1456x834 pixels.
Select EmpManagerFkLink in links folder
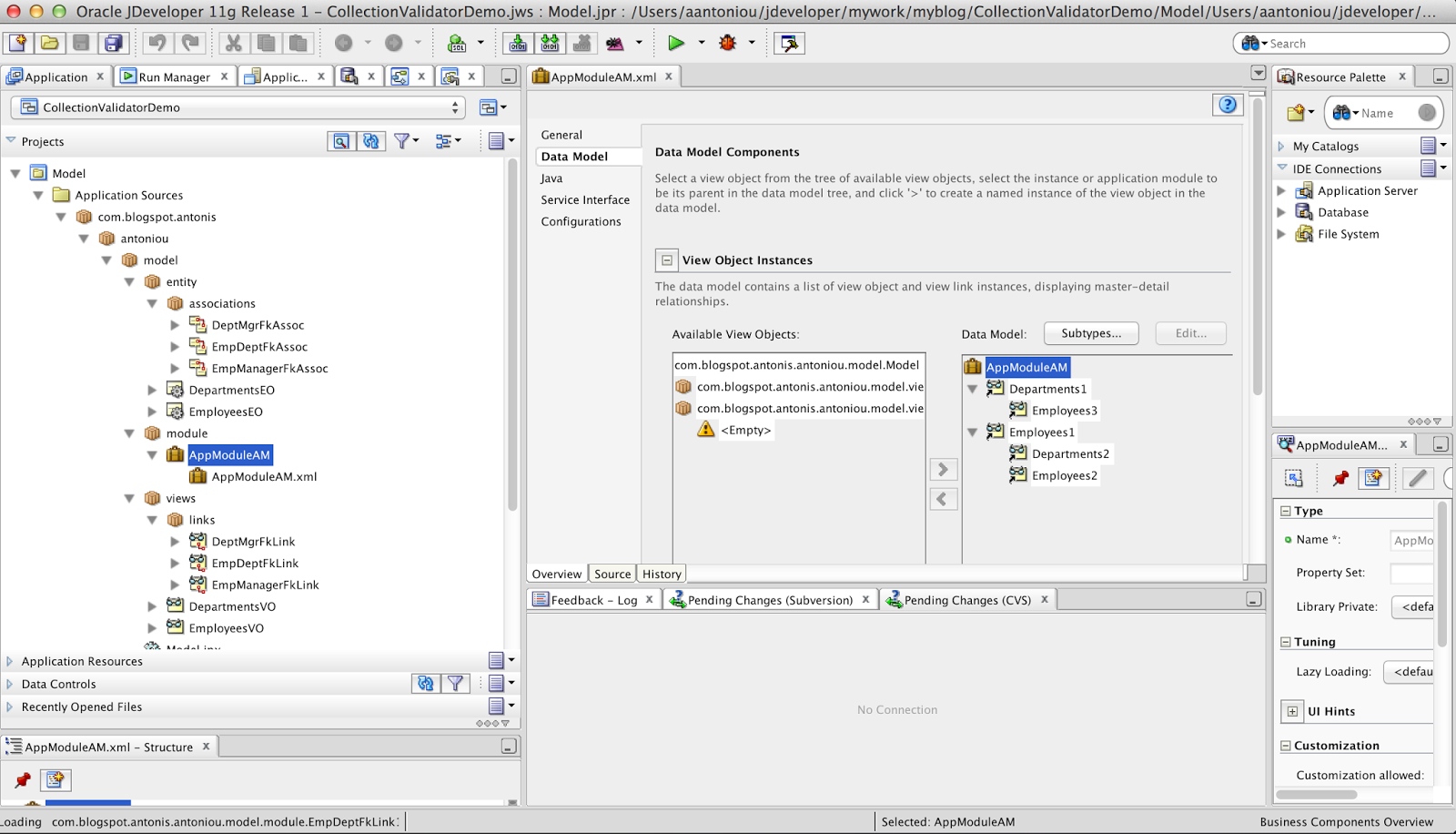coord(265,585)
